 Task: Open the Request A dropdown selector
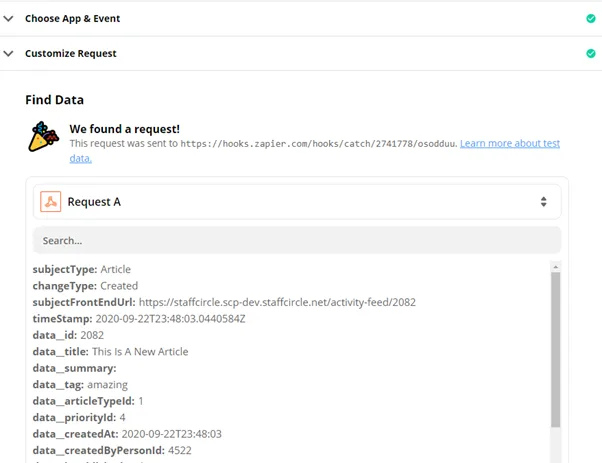[297, 202]
